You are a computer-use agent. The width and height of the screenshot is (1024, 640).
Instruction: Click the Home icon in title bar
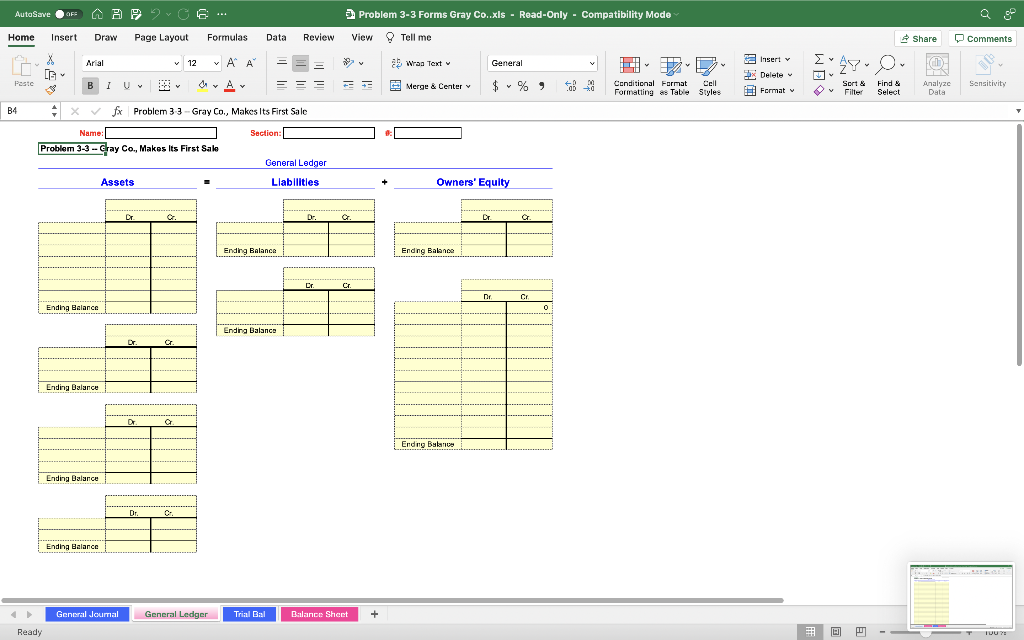point(97,14)
